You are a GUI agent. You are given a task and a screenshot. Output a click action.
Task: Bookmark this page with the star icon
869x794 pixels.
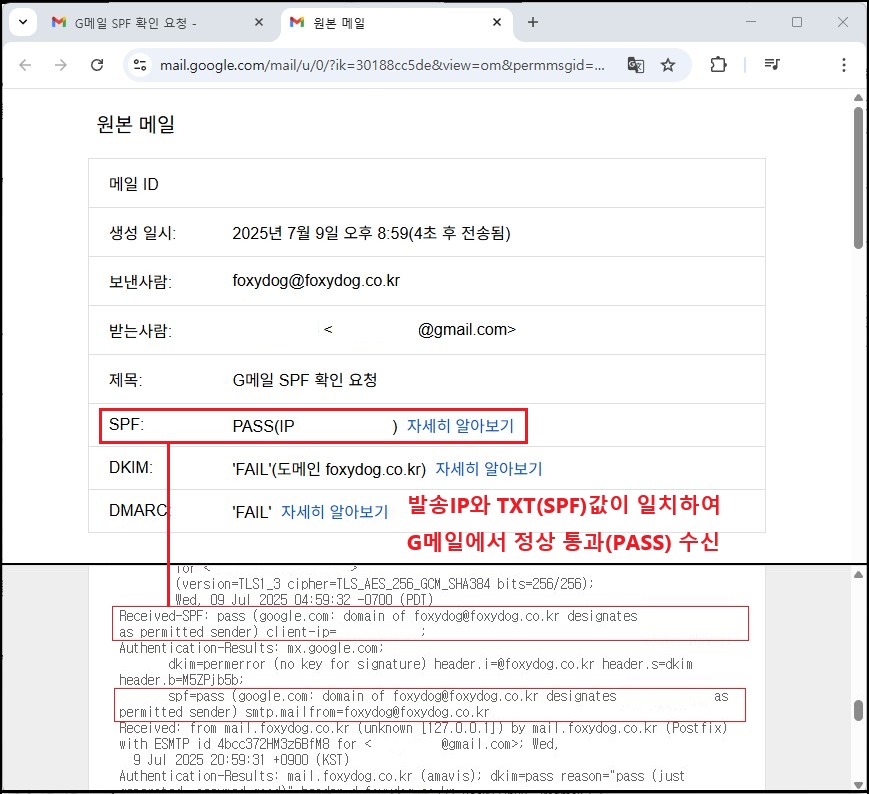point(668,65)
